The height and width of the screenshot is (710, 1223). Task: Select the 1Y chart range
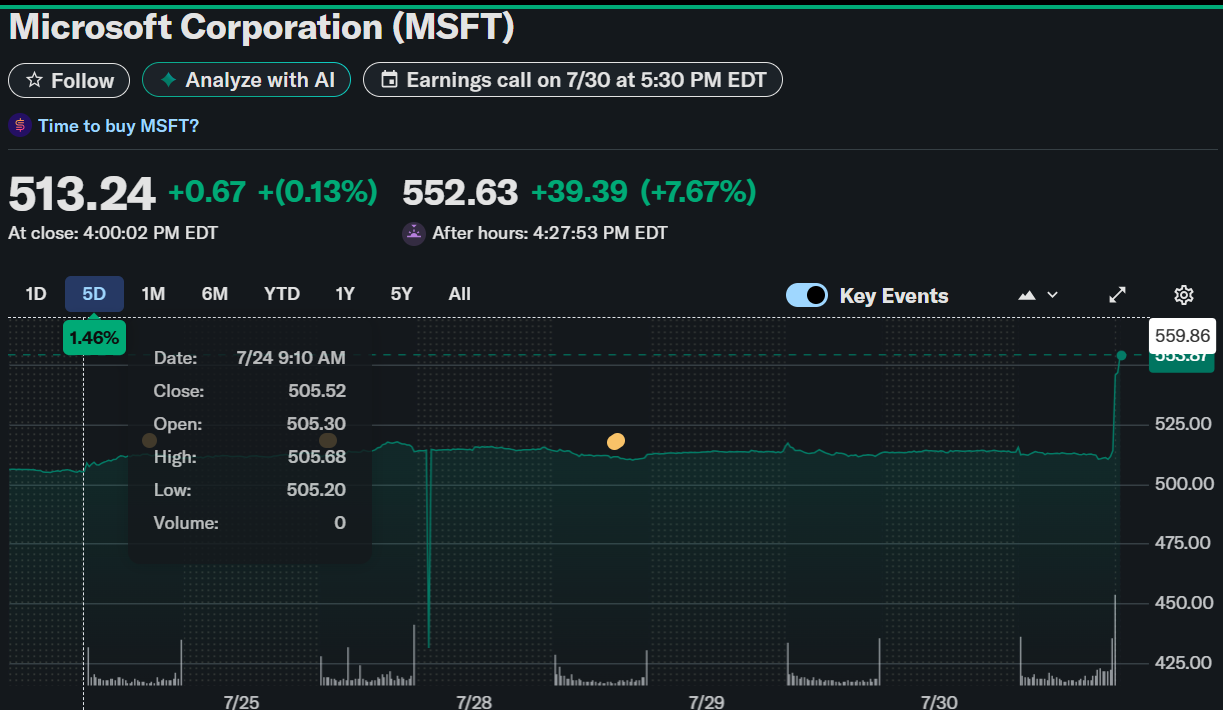[345, 294]
